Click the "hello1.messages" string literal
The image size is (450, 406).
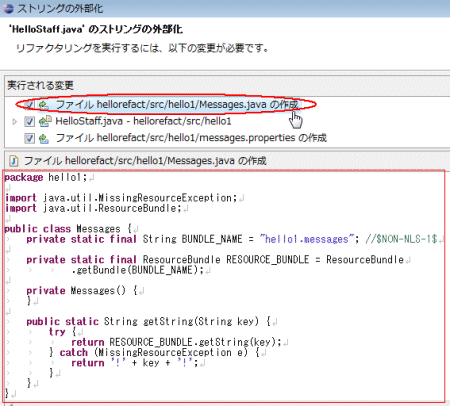coord(307,239)
